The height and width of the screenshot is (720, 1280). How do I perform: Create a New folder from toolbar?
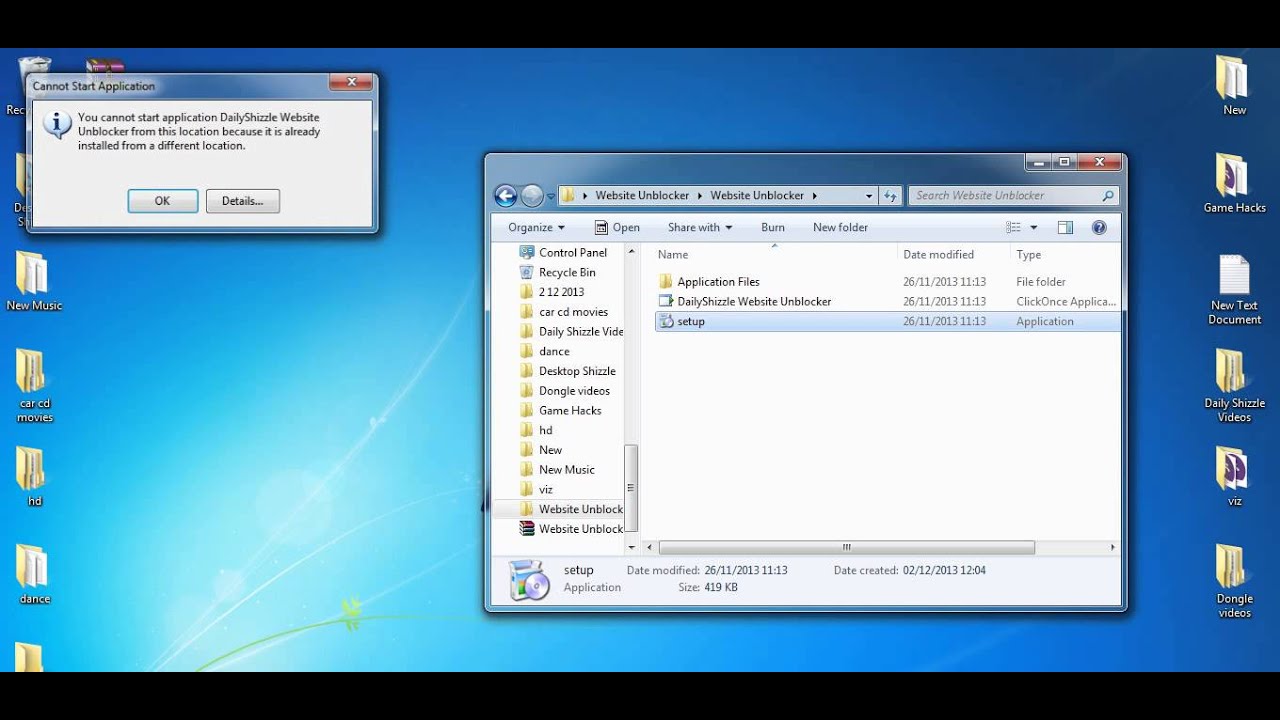[840, 227]
